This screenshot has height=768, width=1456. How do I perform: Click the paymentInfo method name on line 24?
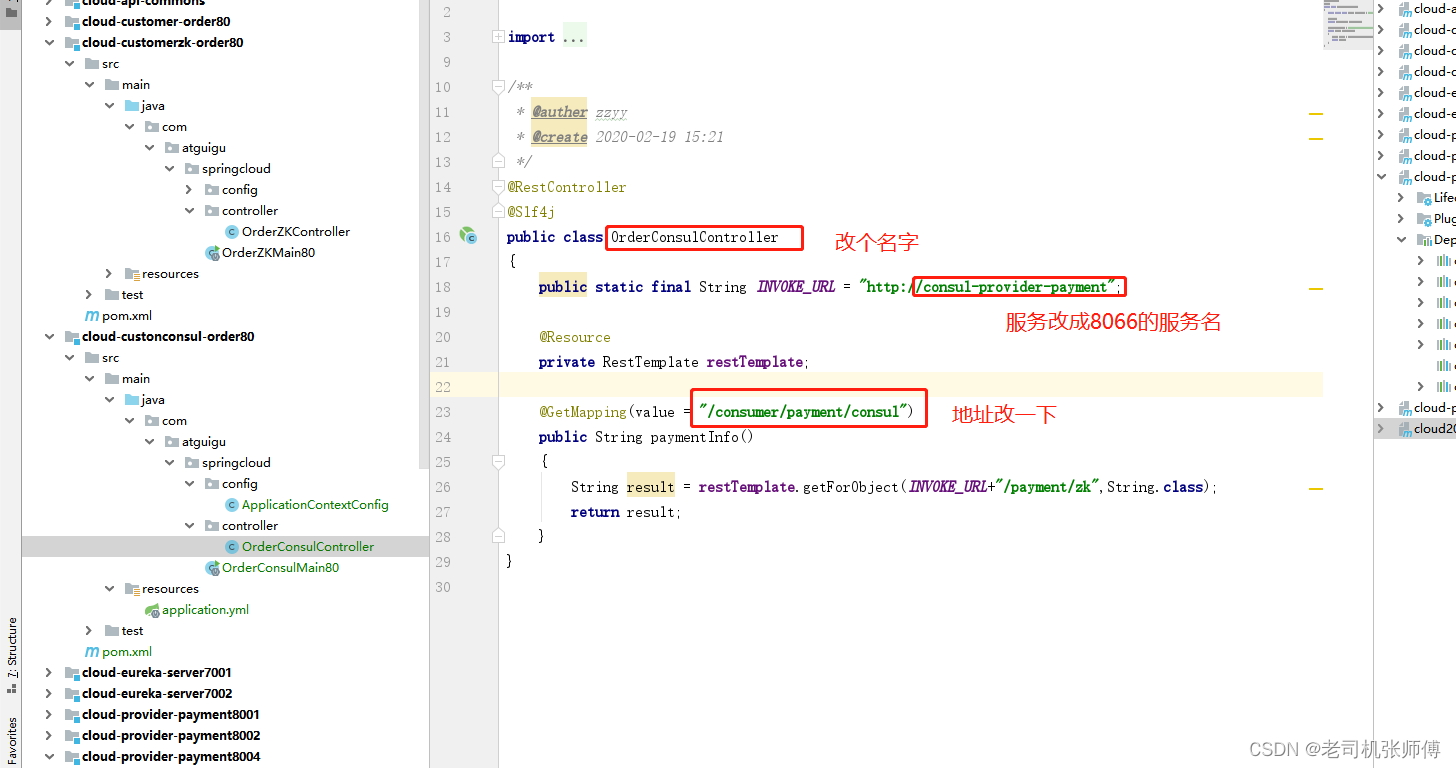(x=694, y=437)
